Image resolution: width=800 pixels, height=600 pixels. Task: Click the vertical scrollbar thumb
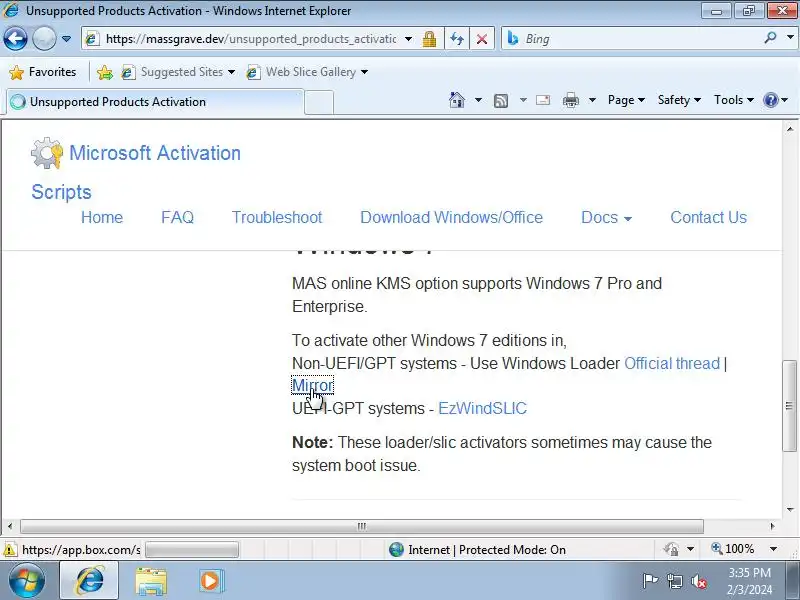(x=790, y=406)
